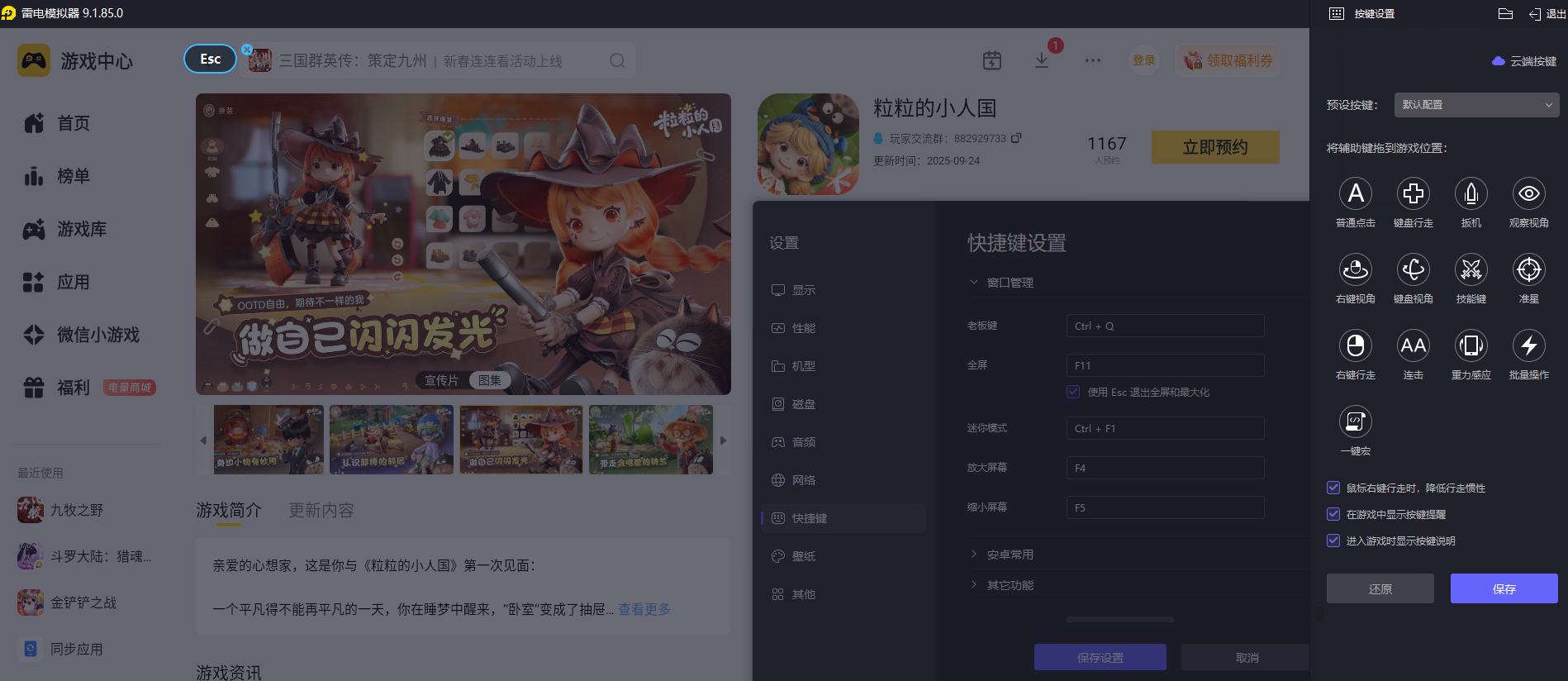Toggle 使用 Esc 退出全屏和最大化 checkbox
Viewport: 1568px width, 681px height.
coord(1073,392)
